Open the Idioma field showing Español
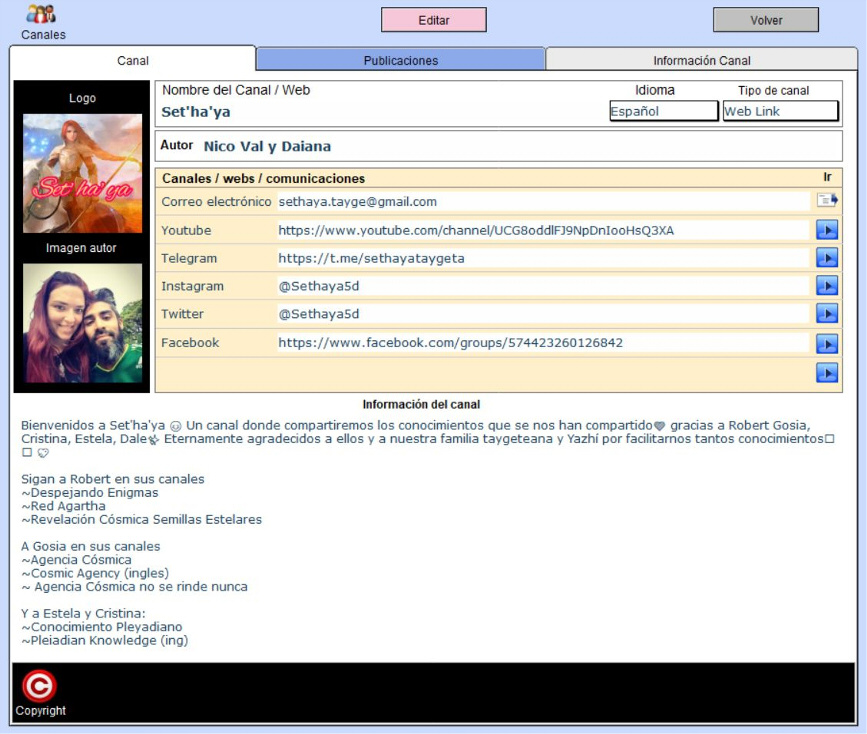Screen dimensions: 867x734 click(x=663, y=111)
